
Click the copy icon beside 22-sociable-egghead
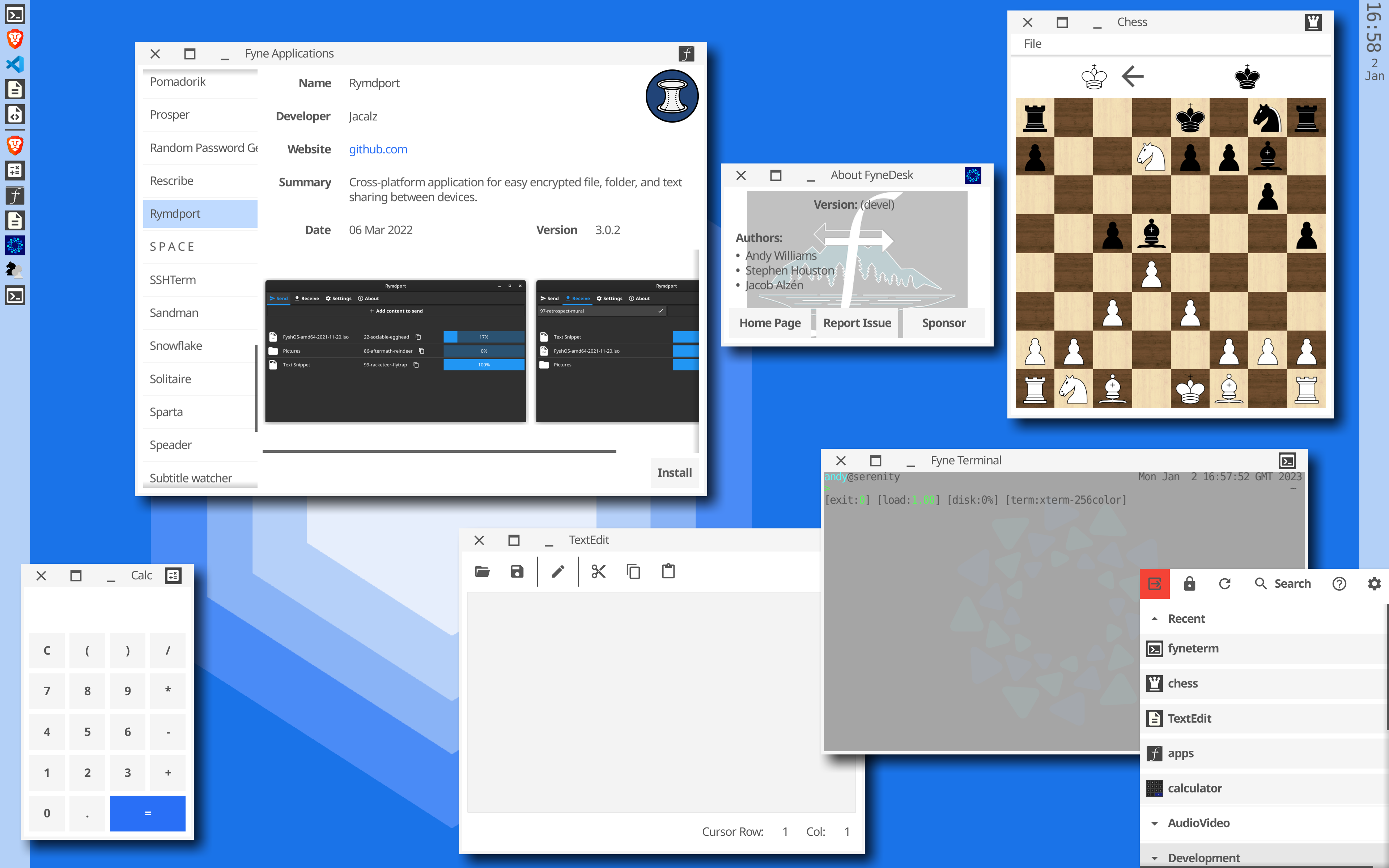(x=419, y=337)
